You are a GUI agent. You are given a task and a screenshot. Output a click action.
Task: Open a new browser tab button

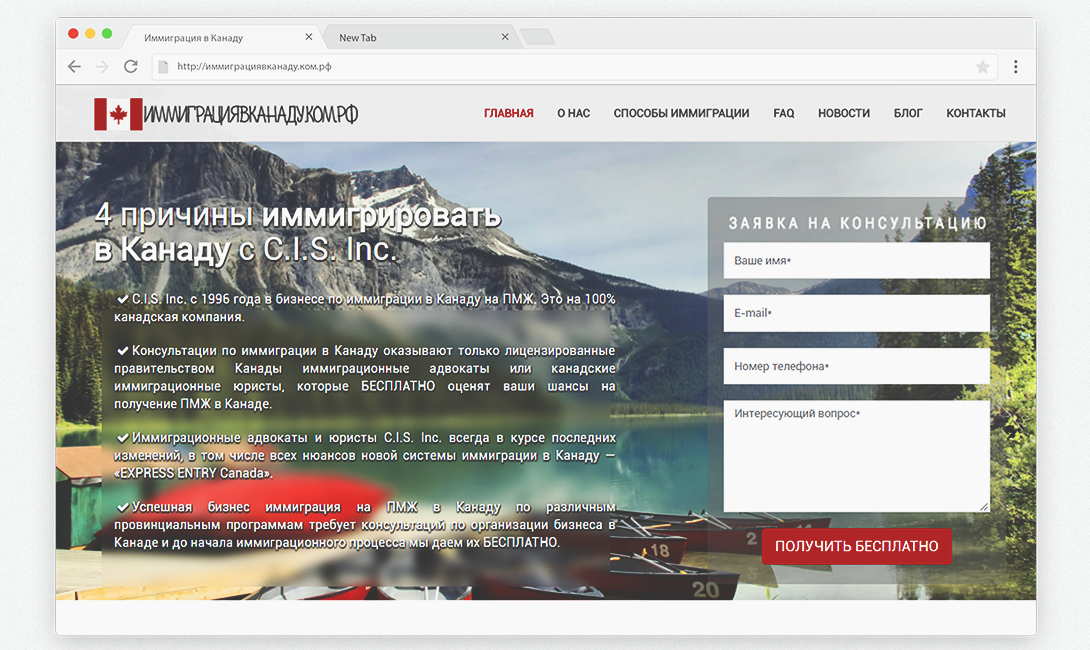tap(537, 37)
